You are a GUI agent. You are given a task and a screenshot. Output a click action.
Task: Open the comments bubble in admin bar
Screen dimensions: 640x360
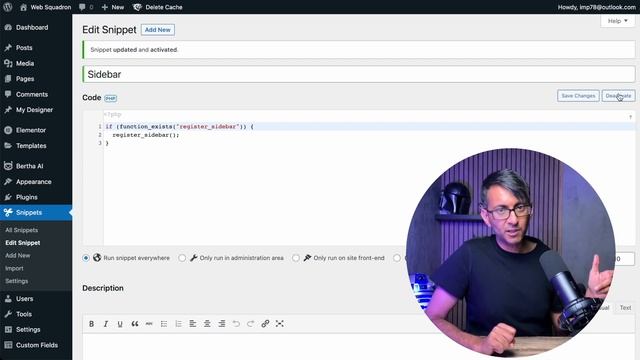(86, 7)
